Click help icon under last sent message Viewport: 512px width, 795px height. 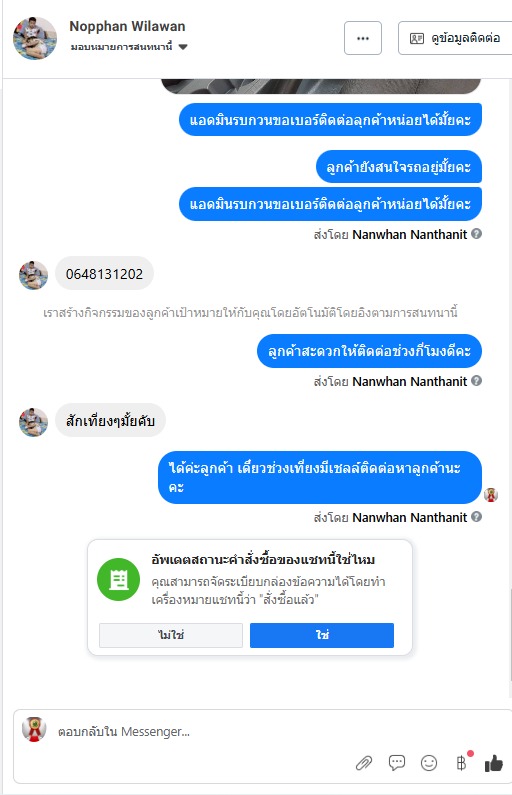pyautogui.click(x=477, y=517)
